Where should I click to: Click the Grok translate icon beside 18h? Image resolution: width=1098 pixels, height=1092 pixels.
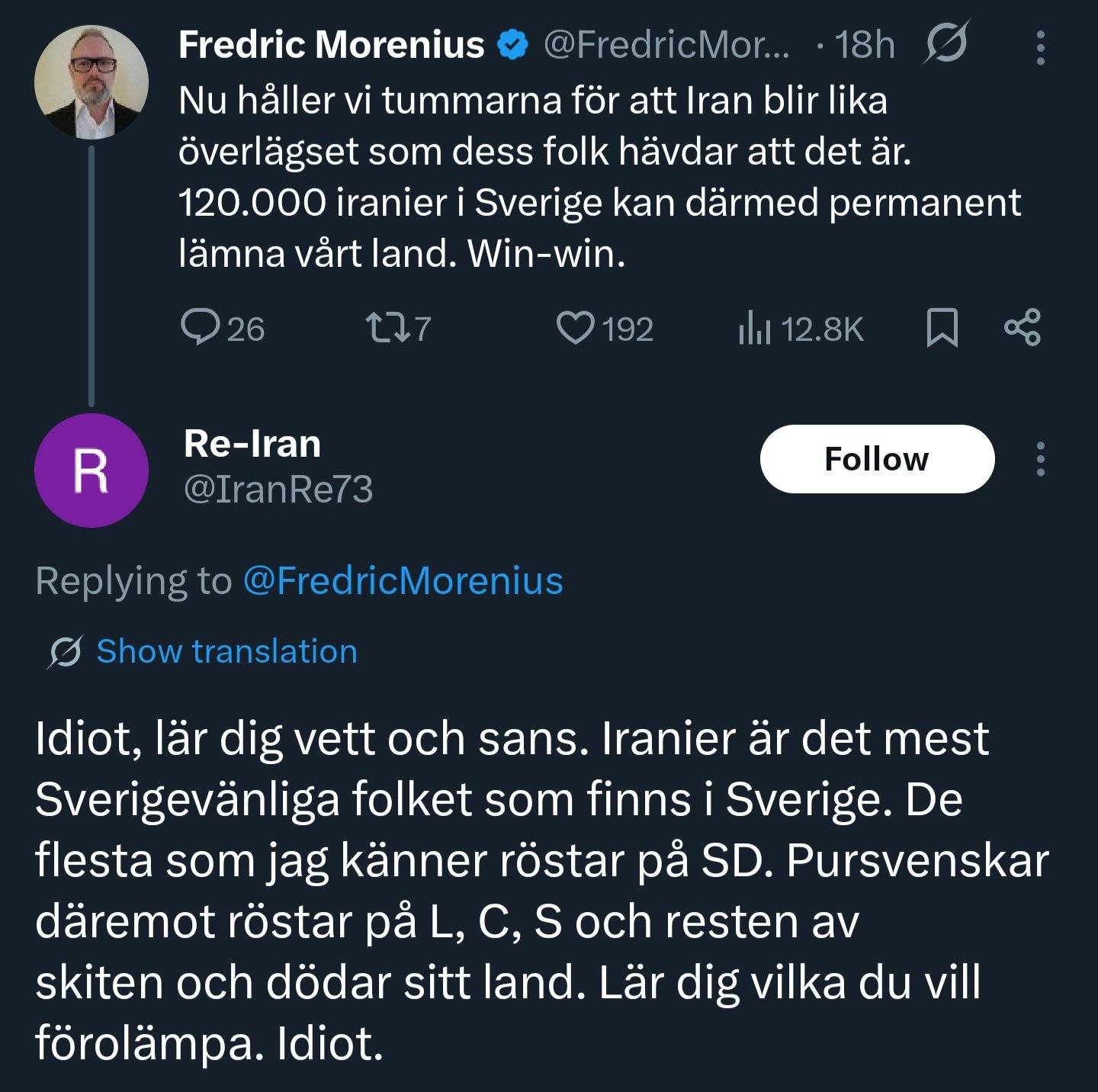[945, 43]
